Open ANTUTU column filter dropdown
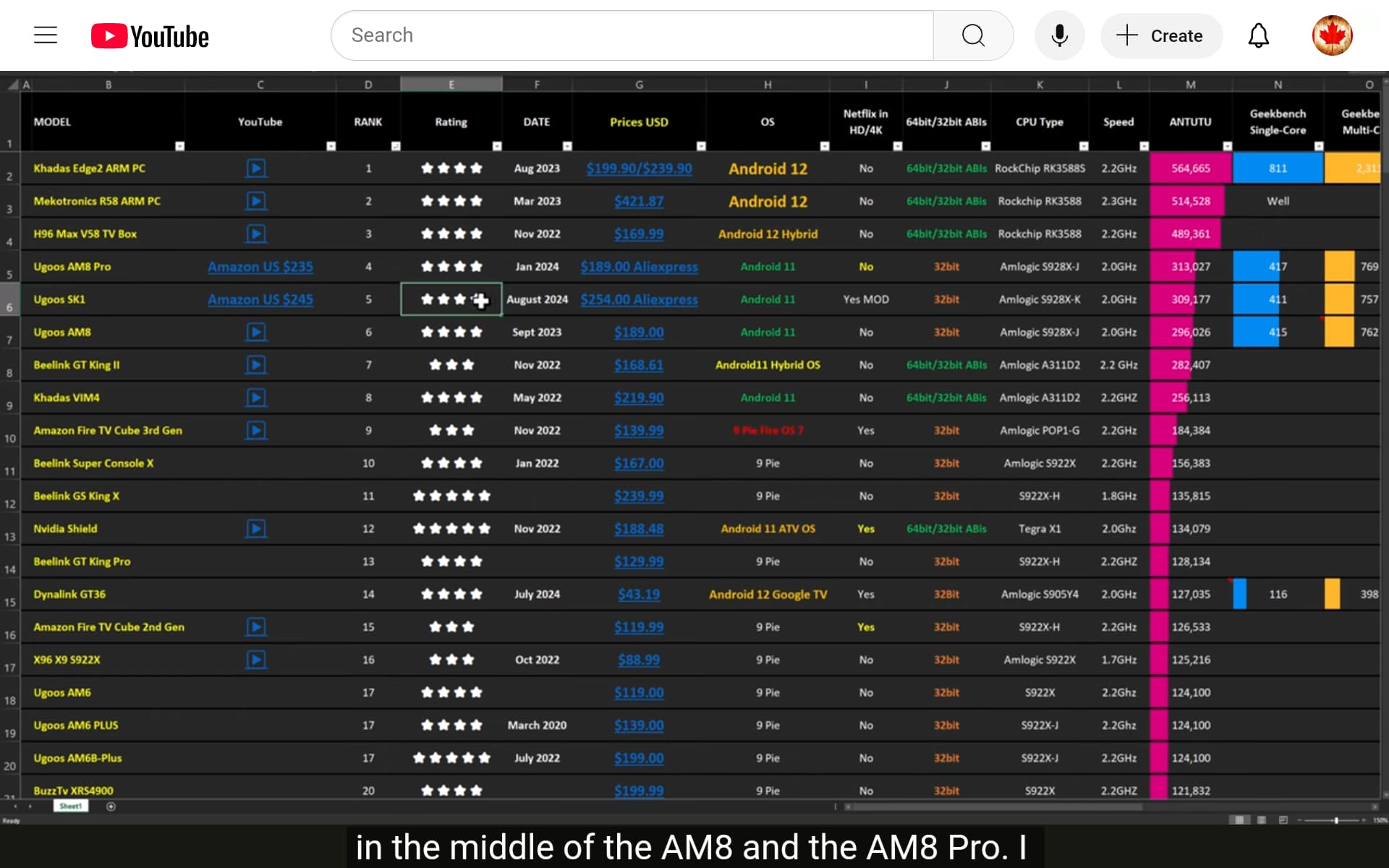Screen dimensions: 1389x868 (x=1227, y=146)
